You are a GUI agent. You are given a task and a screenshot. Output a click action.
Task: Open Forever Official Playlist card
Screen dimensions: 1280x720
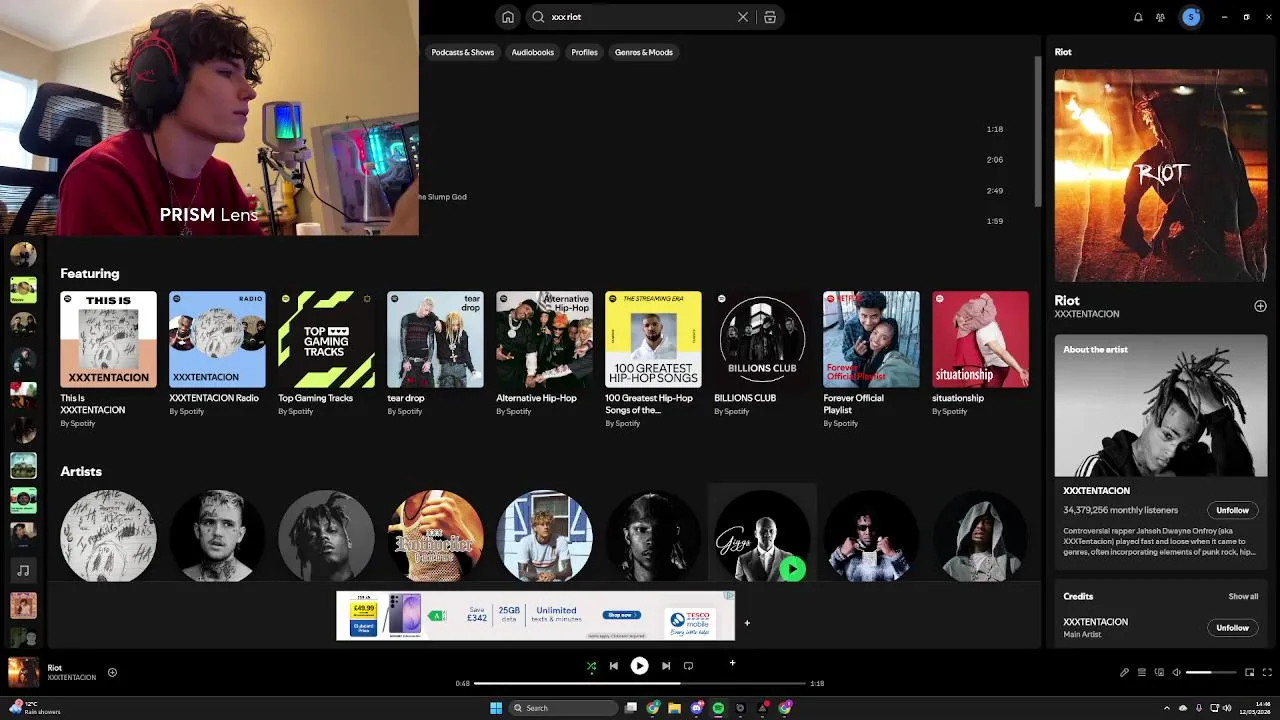click(x=871, y=360)
